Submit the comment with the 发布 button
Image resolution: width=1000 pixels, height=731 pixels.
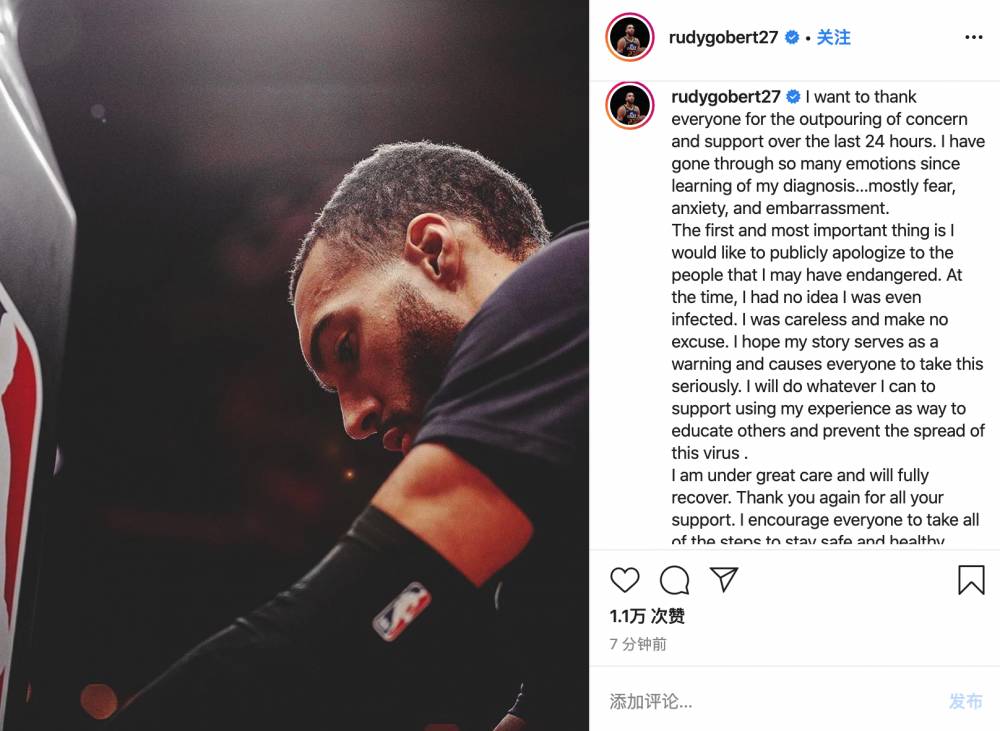[965, 701]
